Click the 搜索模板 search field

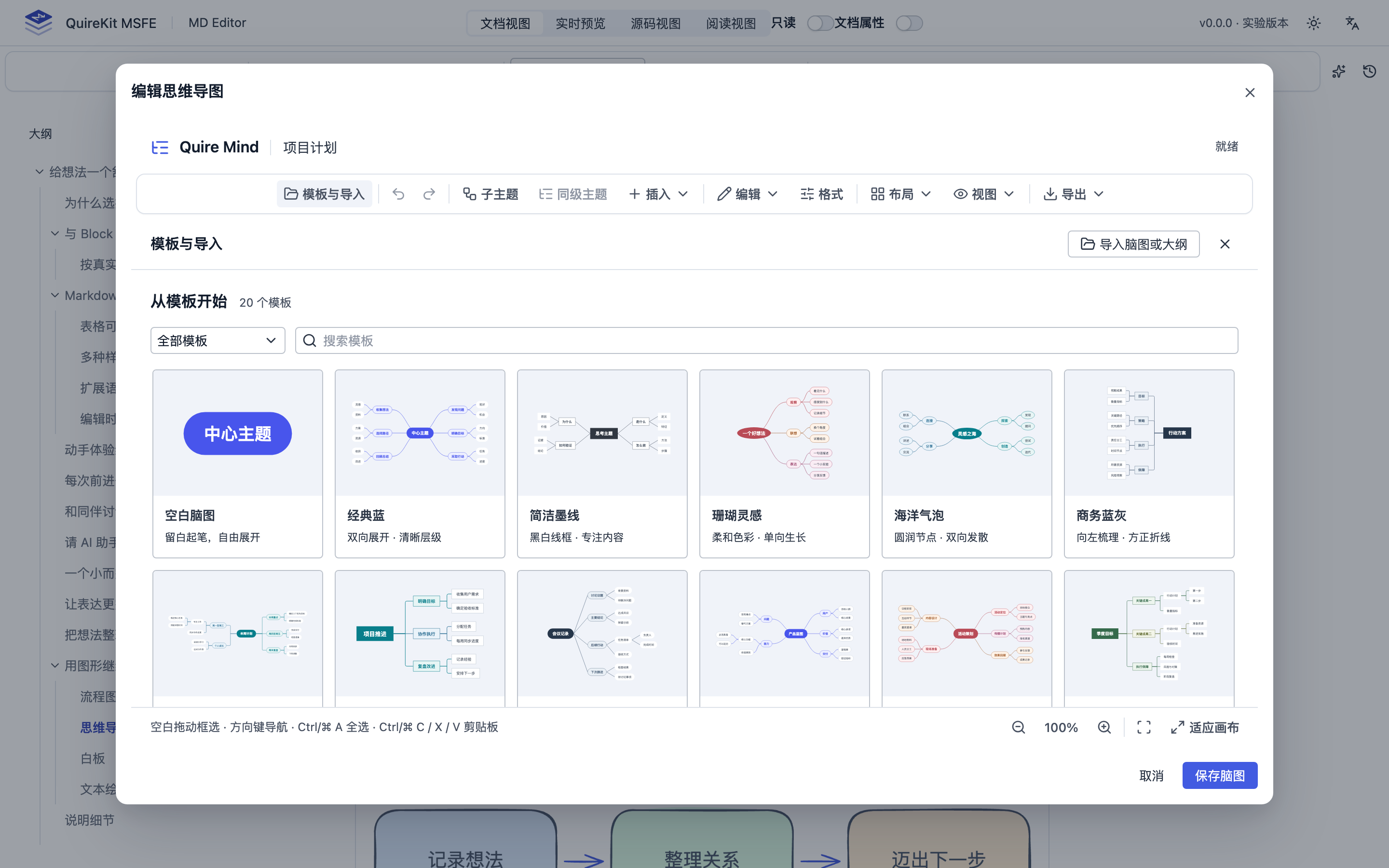tap(766, 340)
